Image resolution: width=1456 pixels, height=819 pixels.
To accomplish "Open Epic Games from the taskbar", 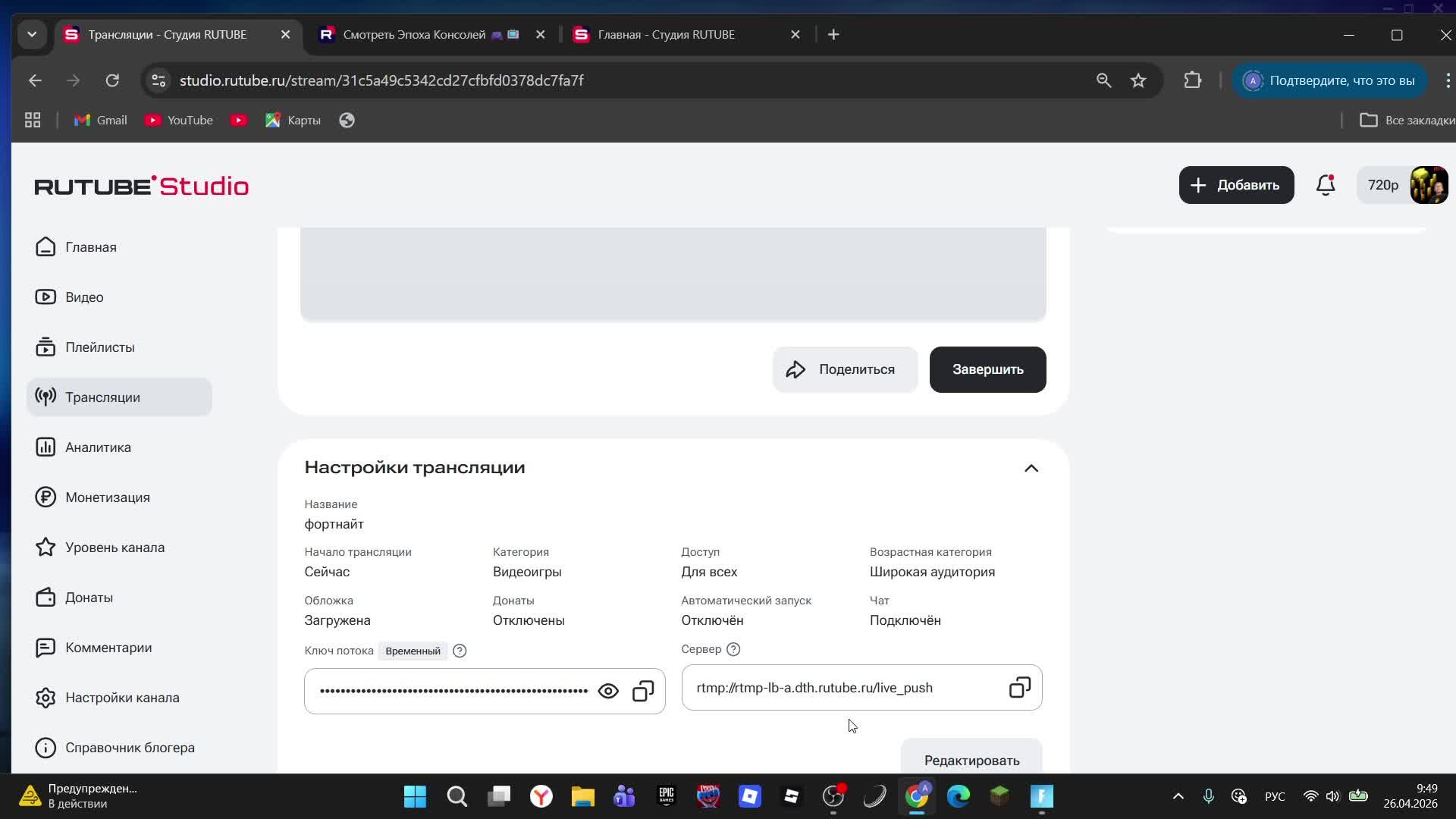I will coord(666,796).
